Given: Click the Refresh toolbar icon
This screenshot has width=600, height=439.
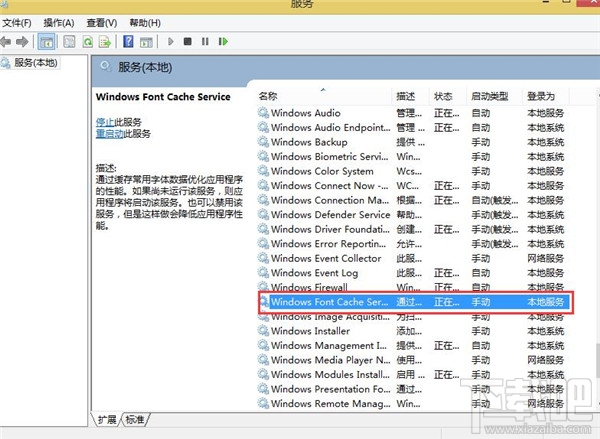Looking at the screenshot, I should (87, 41).
